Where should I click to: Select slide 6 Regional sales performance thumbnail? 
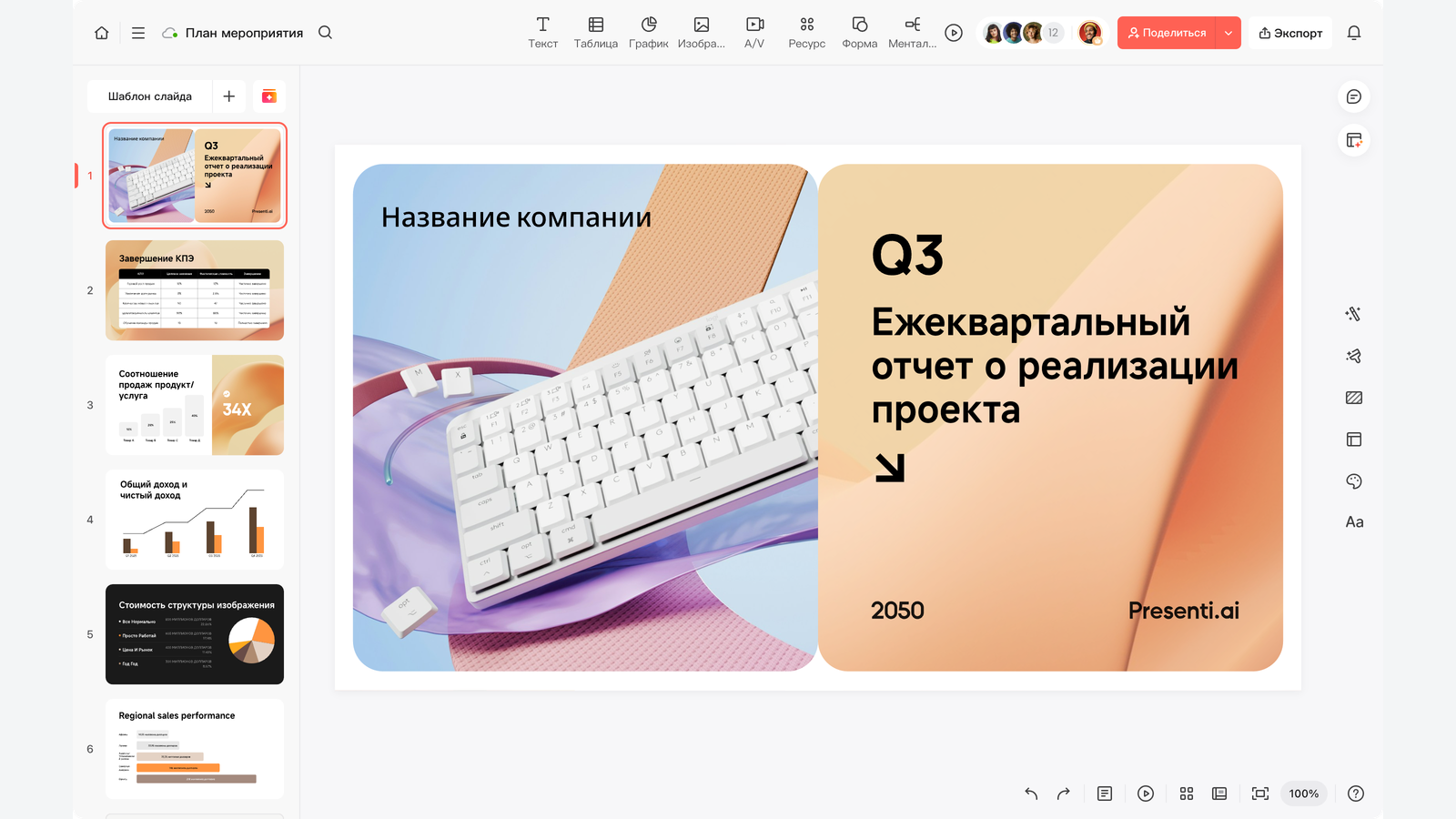(195, 749)
